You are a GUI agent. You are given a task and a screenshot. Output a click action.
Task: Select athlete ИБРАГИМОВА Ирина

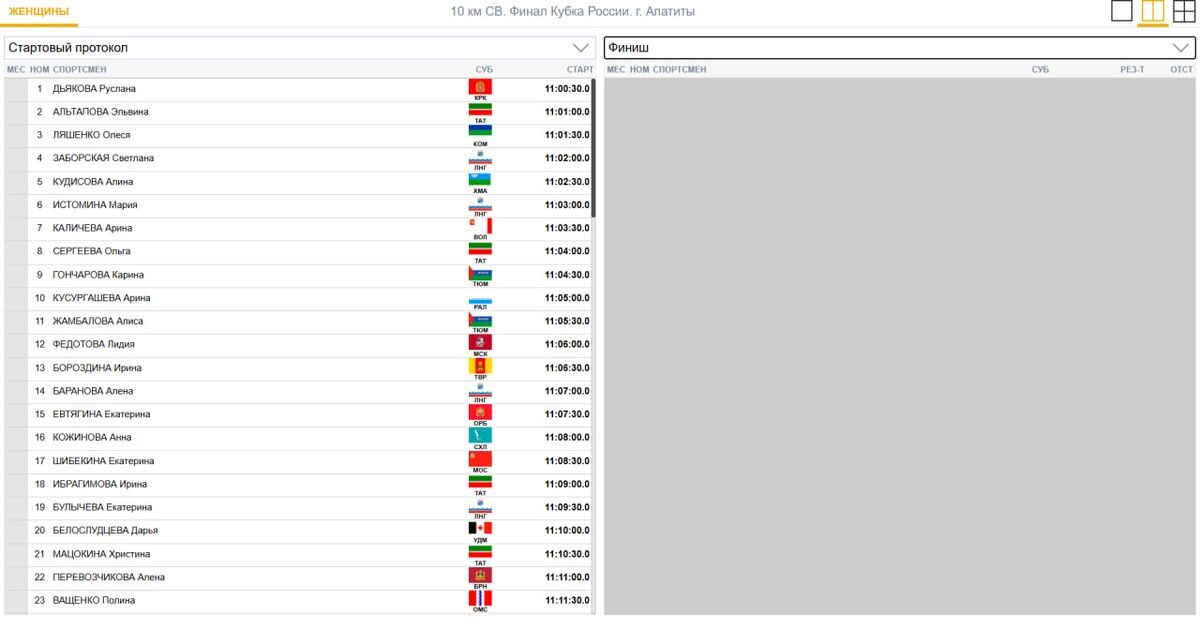click(x=100, y=484)
